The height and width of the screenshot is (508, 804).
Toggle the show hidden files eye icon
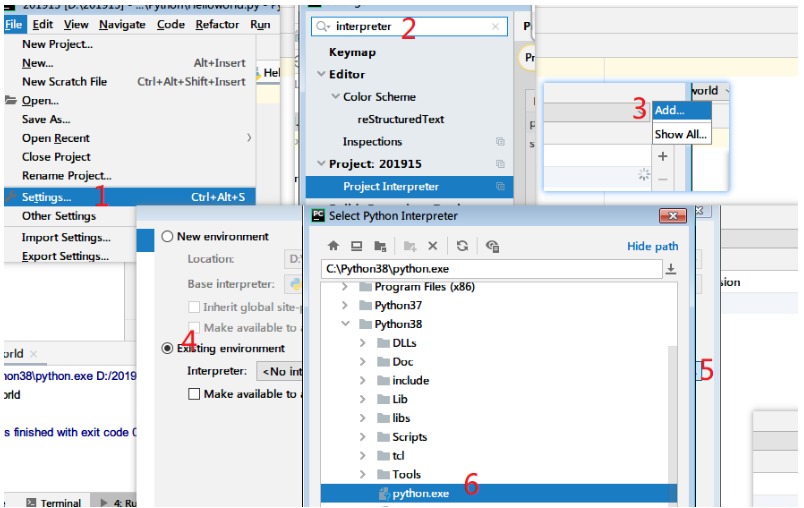tap(492, 247)
